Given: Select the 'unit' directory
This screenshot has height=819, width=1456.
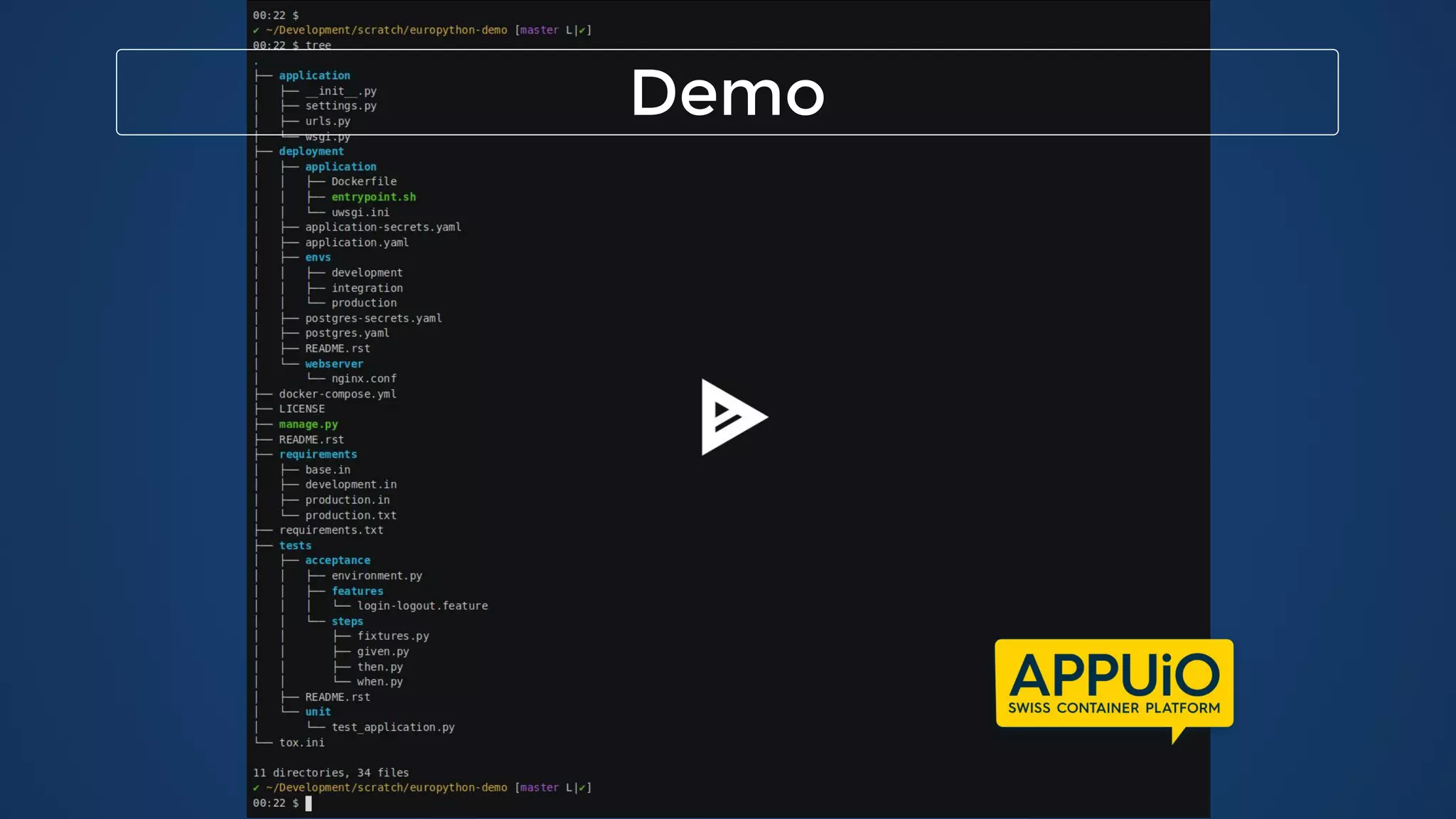Looking at the screenshot, I should pyautogui.click(x=318, y=712).
